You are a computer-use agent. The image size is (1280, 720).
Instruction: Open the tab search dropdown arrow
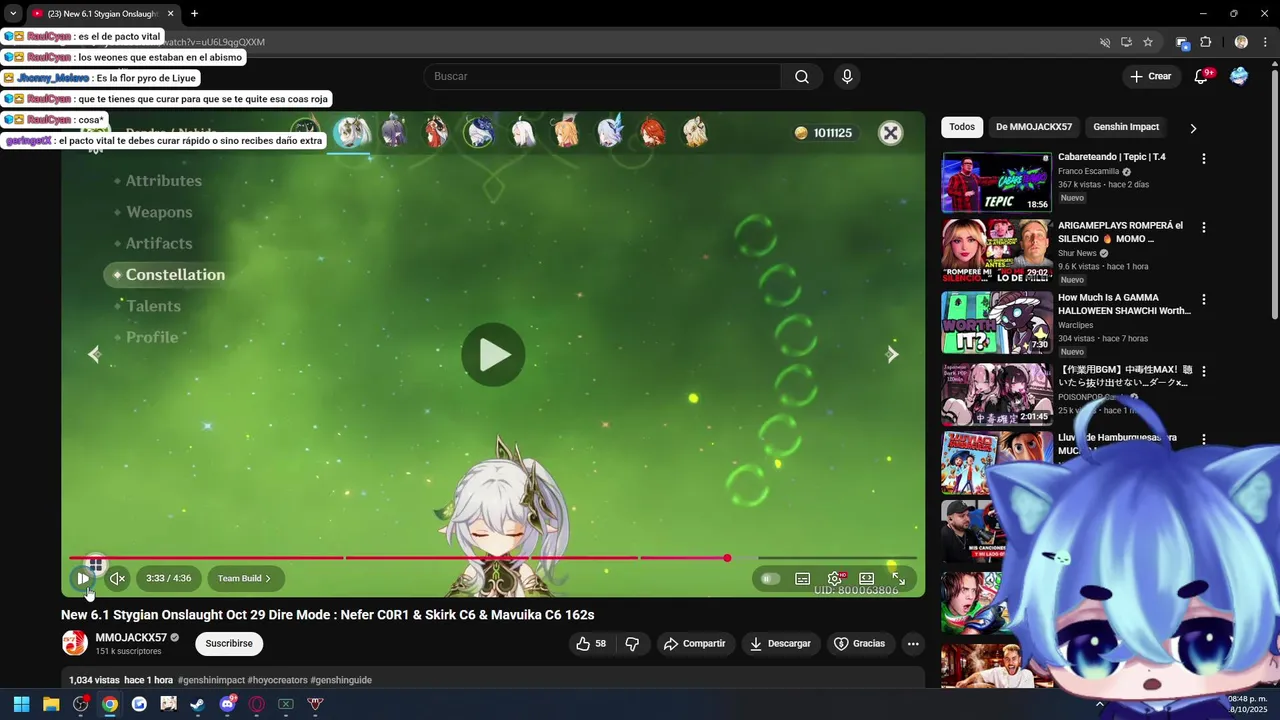click(13, 14)
